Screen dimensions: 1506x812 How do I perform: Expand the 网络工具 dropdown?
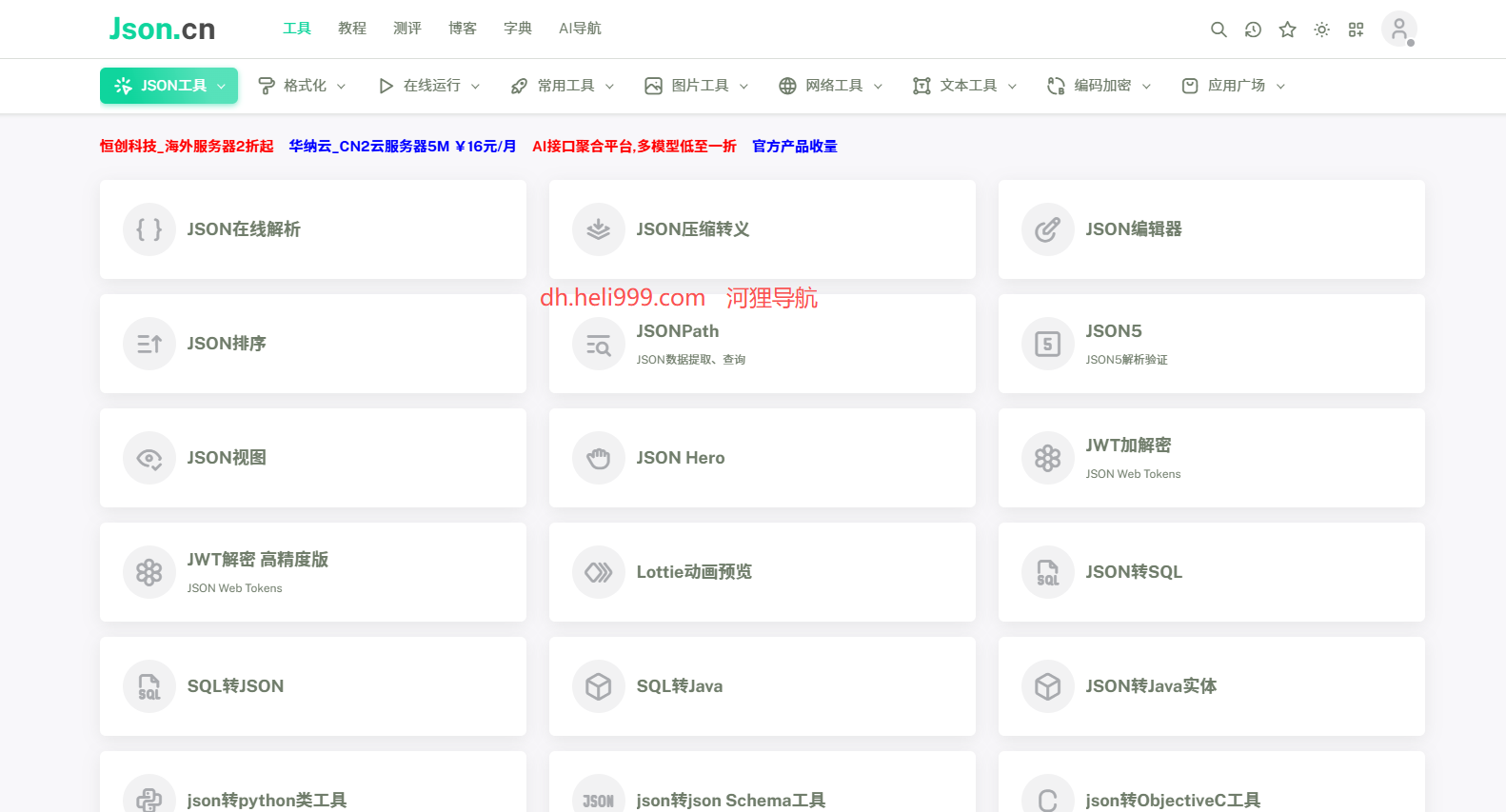pyautogui.click(x=831, y=86)
